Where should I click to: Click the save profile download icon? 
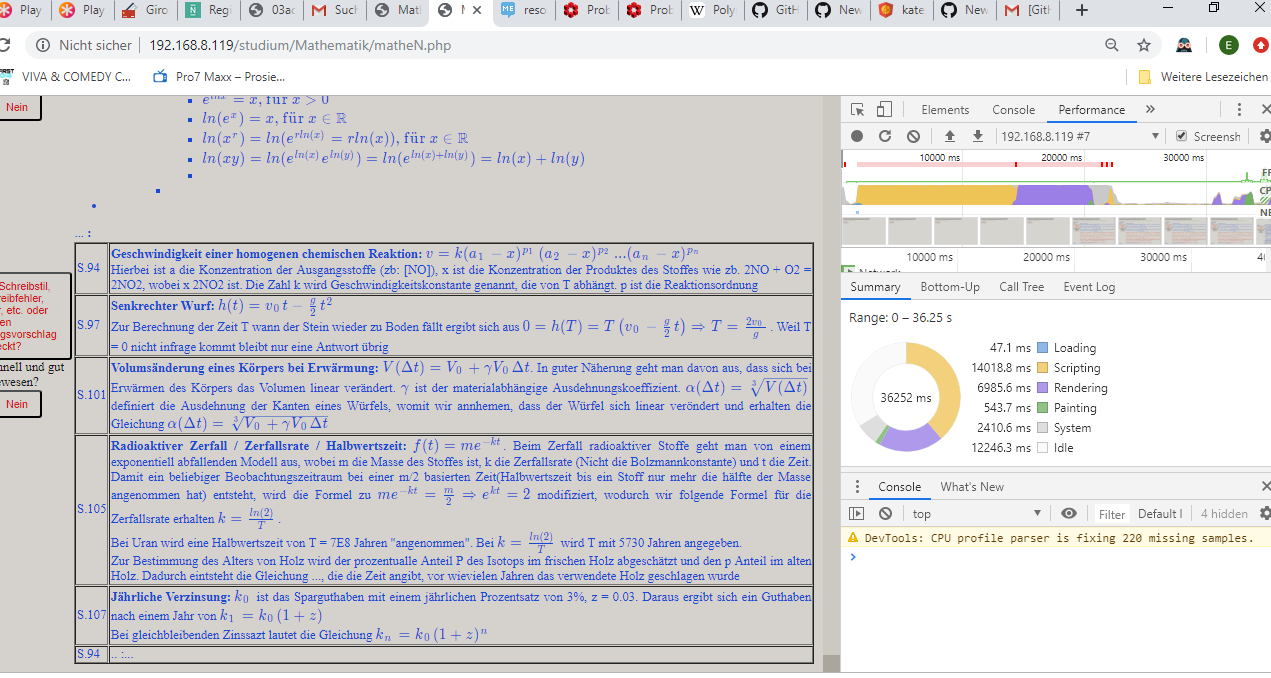[978, 136]
